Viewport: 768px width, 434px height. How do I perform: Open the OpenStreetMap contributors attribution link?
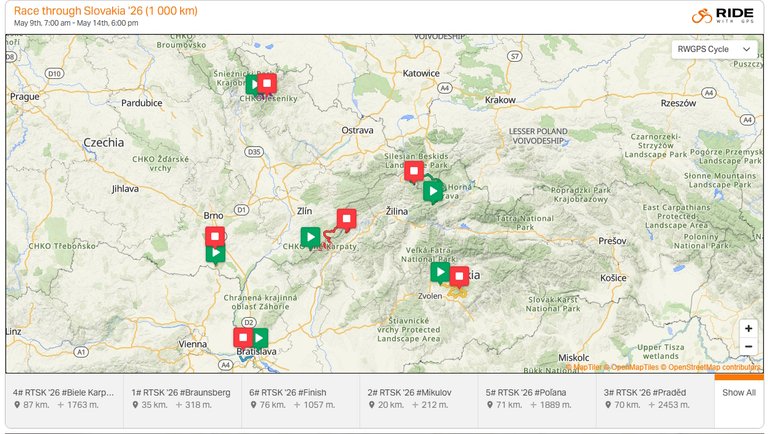point(714,367)
